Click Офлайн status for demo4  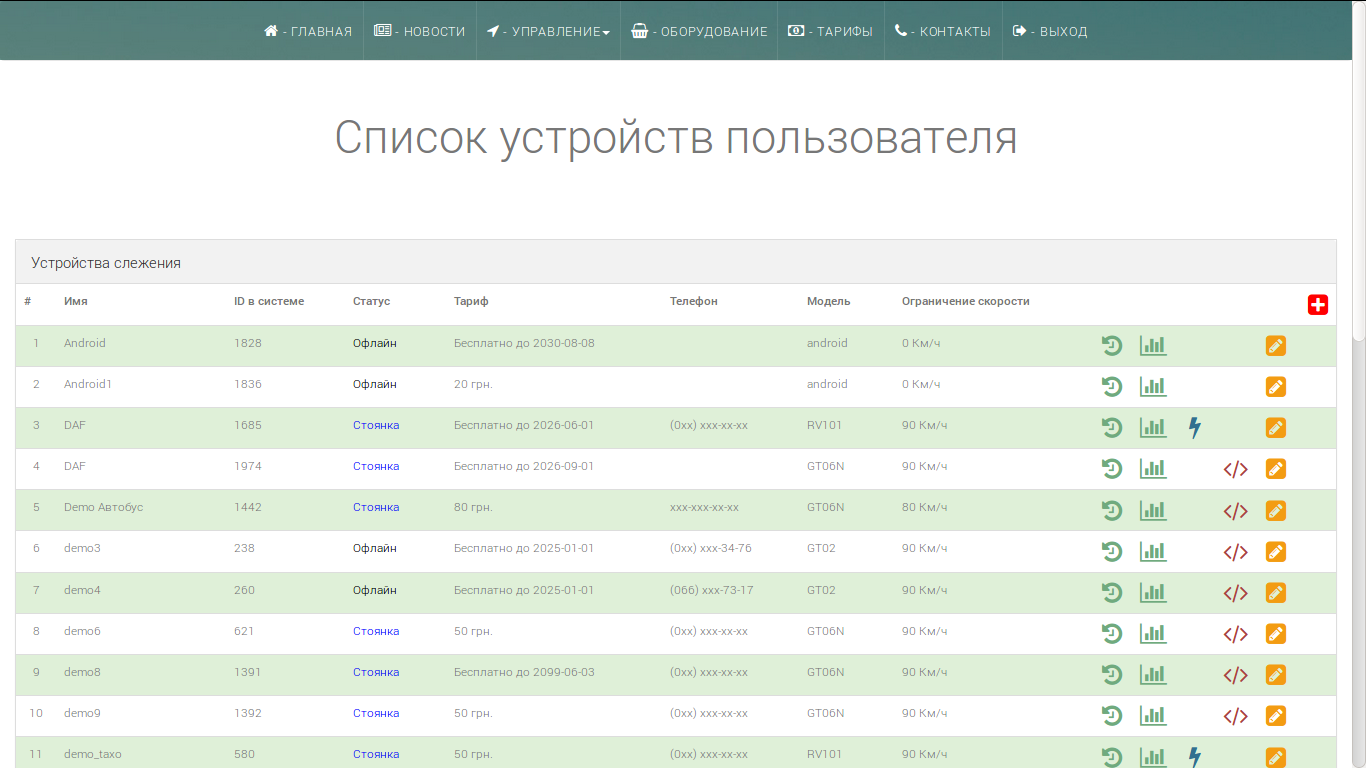pos(375,590)
